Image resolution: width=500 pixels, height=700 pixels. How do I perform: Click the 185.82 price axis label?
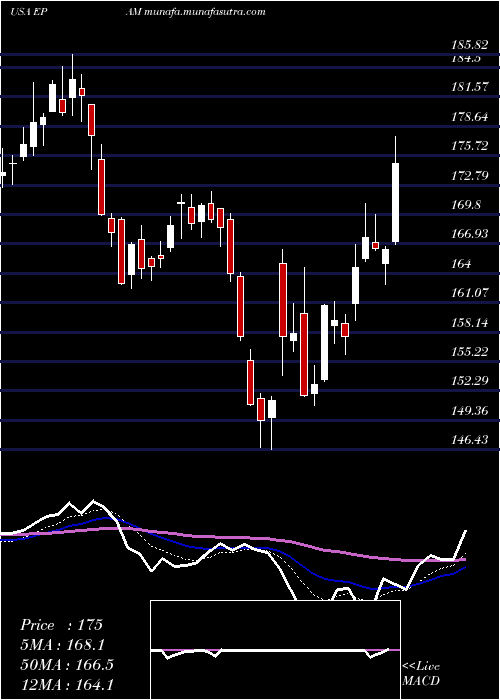click(470, 45)
